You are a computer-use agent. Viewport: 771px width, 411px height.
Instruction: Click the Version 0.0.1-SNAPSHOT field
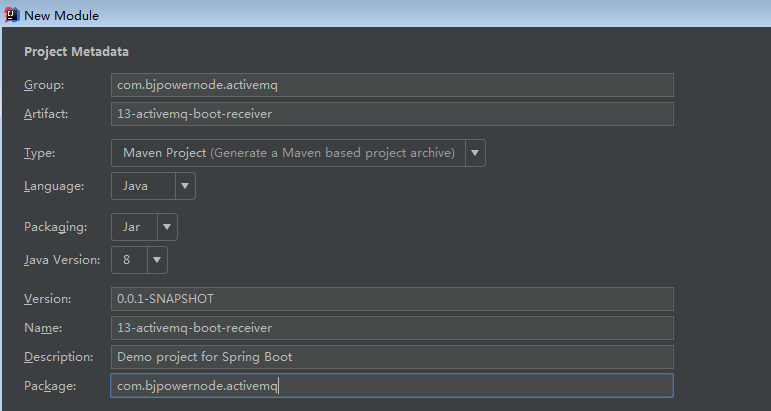click(x=392, y=299)
